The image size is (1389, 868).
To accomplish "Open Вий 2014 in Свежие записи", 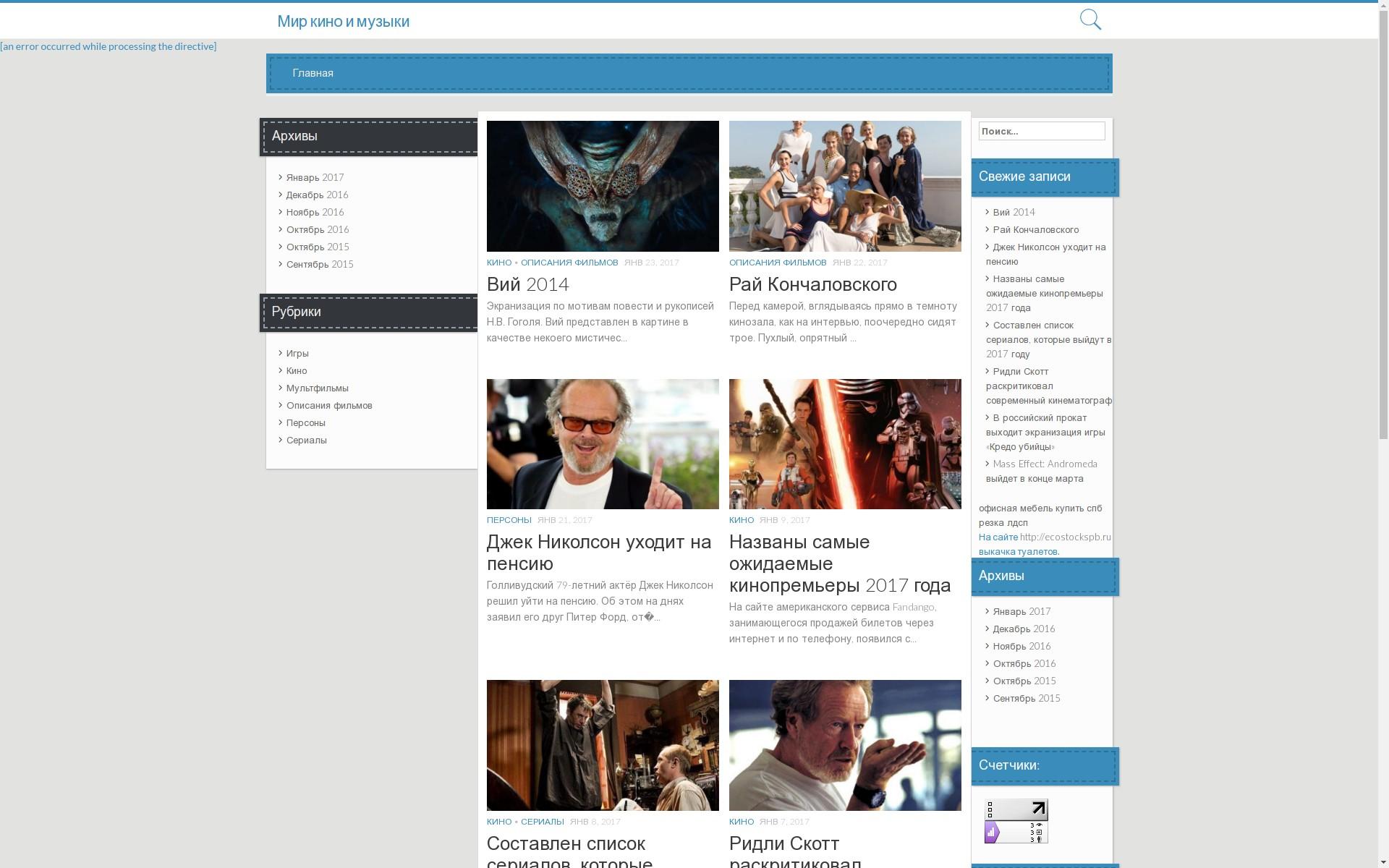I will coord(1014,212).
